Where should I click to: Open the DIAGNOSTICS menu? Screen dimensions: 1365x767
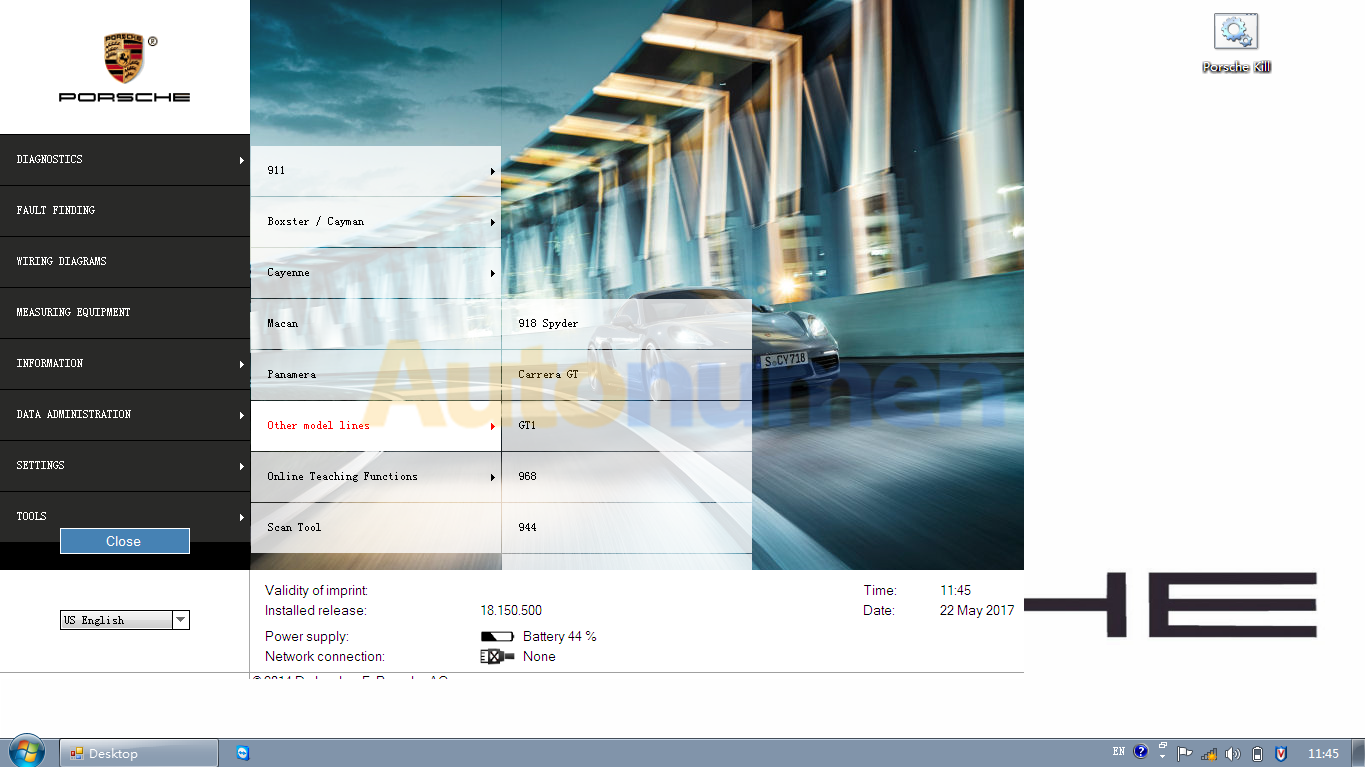[125, 160]
